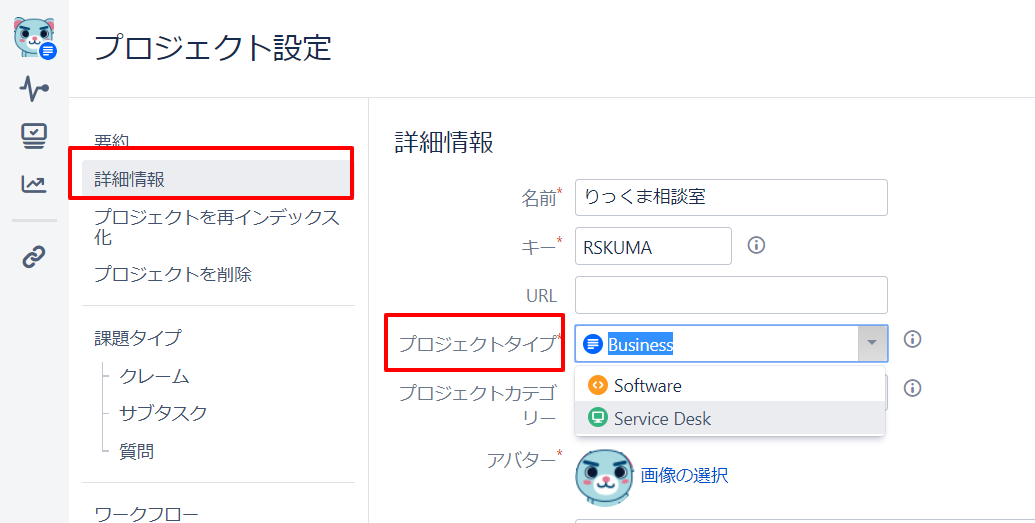The image size is (1035, 523).
Task: Click the project avatar icon in sidebar
Action: [x=34, y=38]
